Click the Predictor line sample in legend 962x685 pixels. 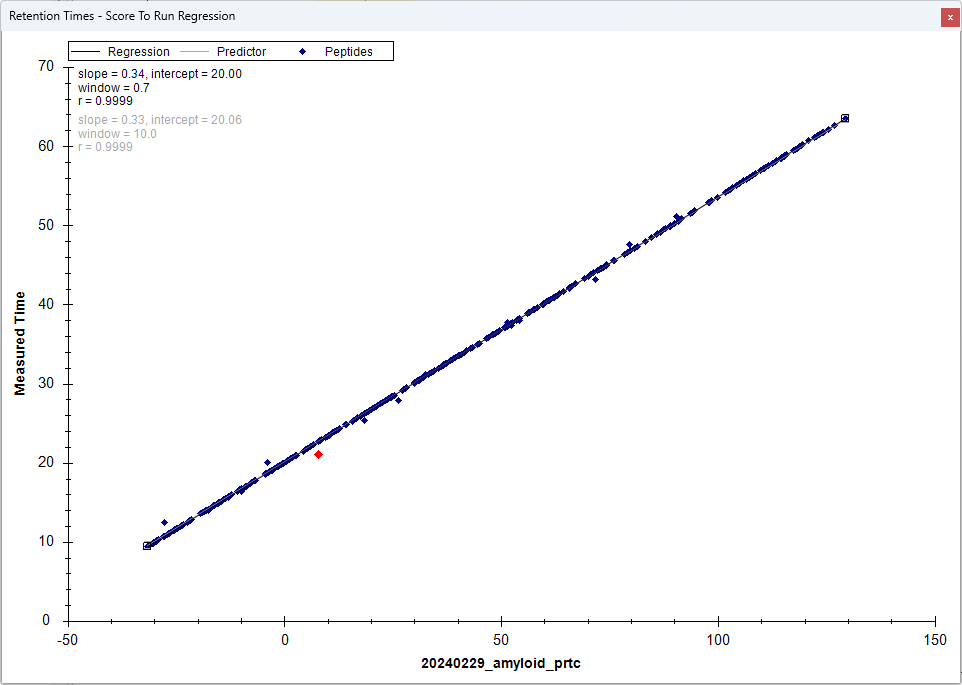point(196,52)
